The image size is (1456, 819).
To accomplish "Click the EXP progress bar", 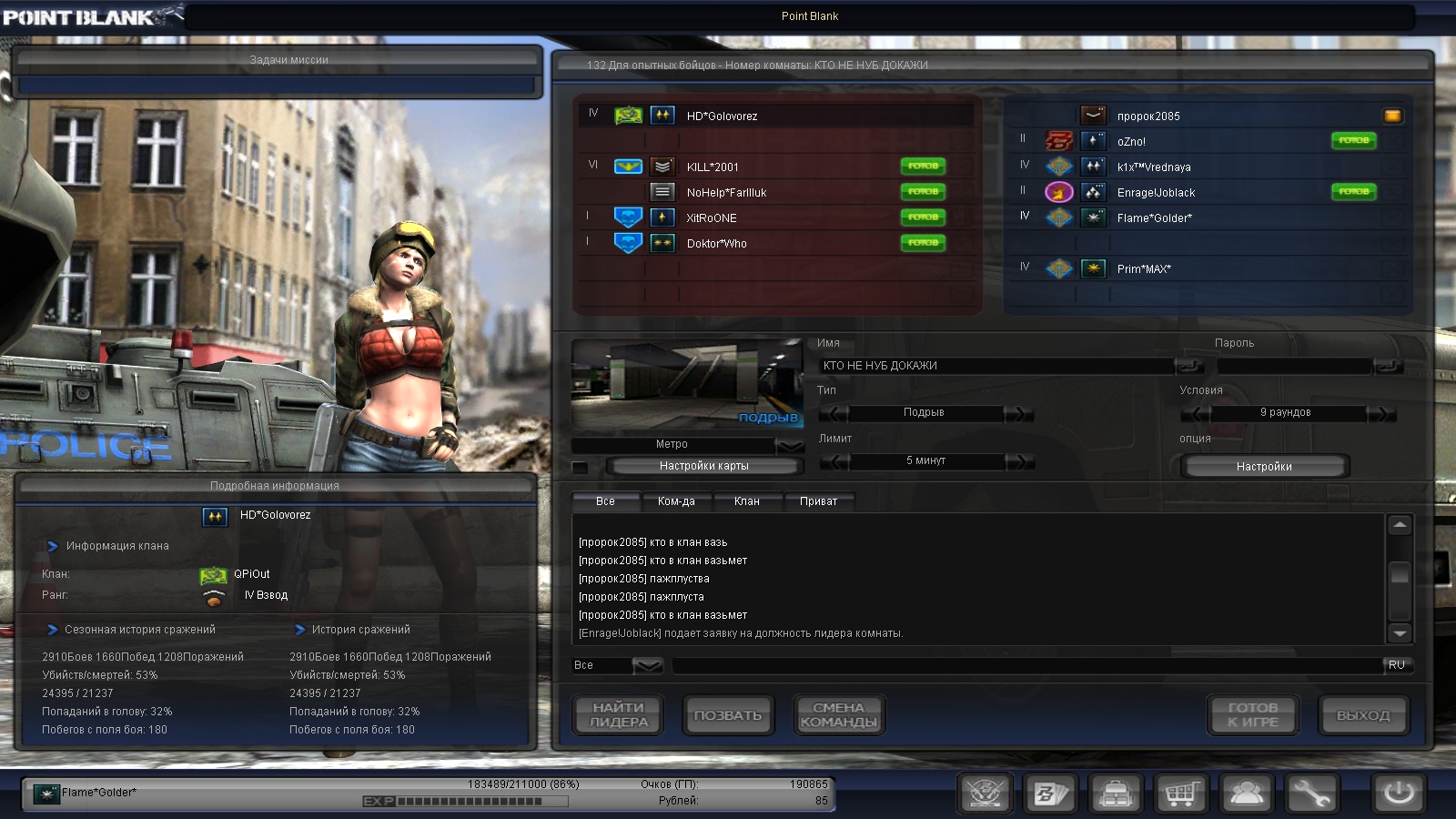I will (x=465, y=802).
